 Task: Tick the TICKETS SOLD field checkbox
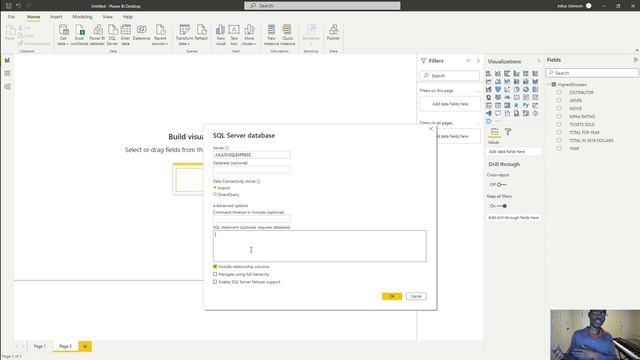tap(559, 124)
